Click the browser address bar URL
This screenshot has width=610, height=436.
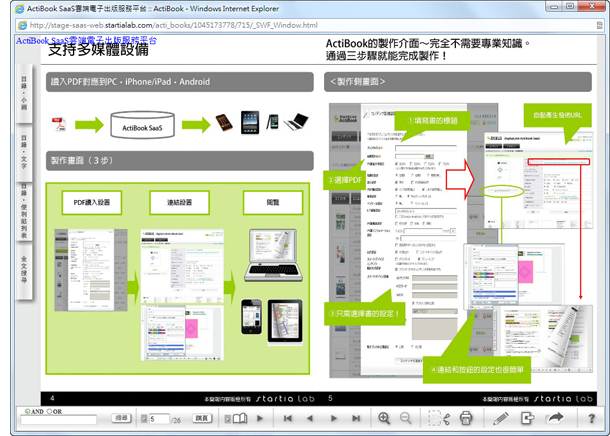pyautogui.click(x=174, y=25)
